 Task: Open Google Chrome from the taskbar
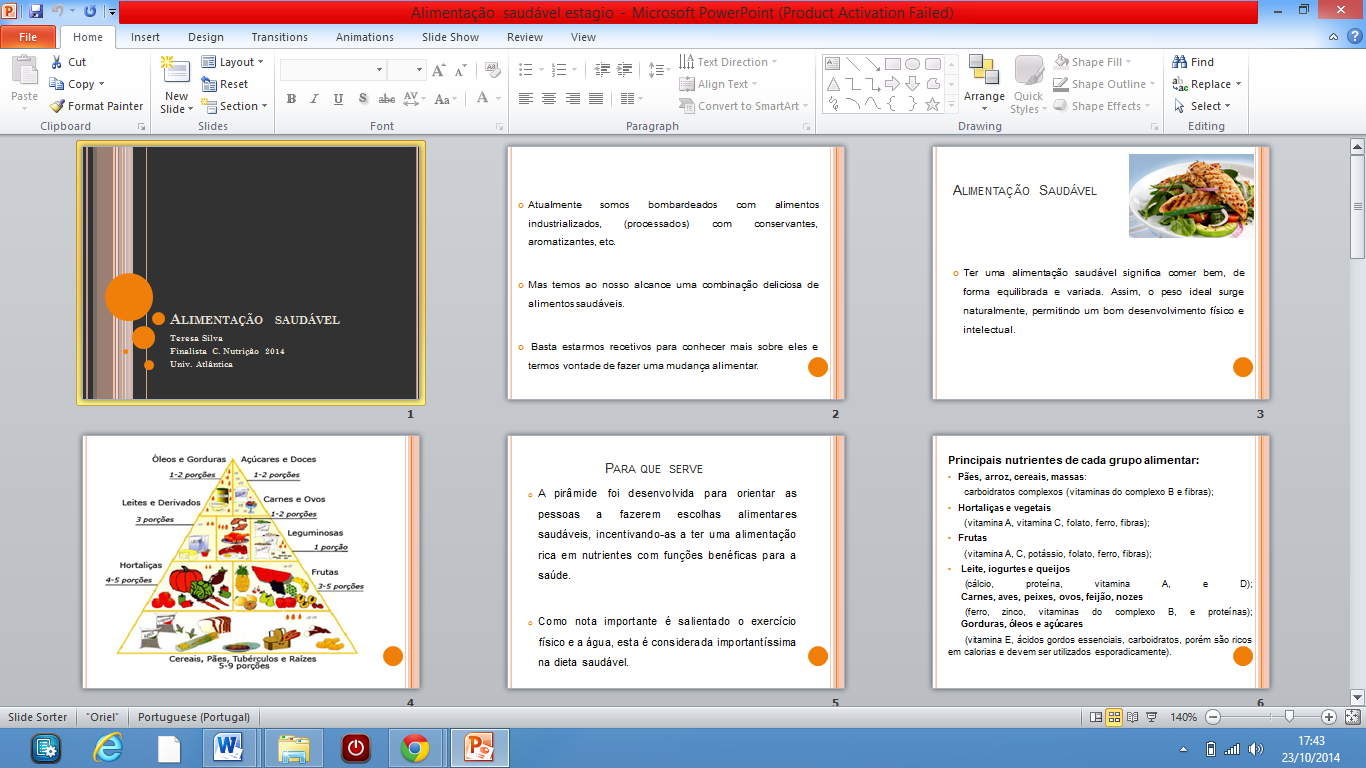pos(415,748)
